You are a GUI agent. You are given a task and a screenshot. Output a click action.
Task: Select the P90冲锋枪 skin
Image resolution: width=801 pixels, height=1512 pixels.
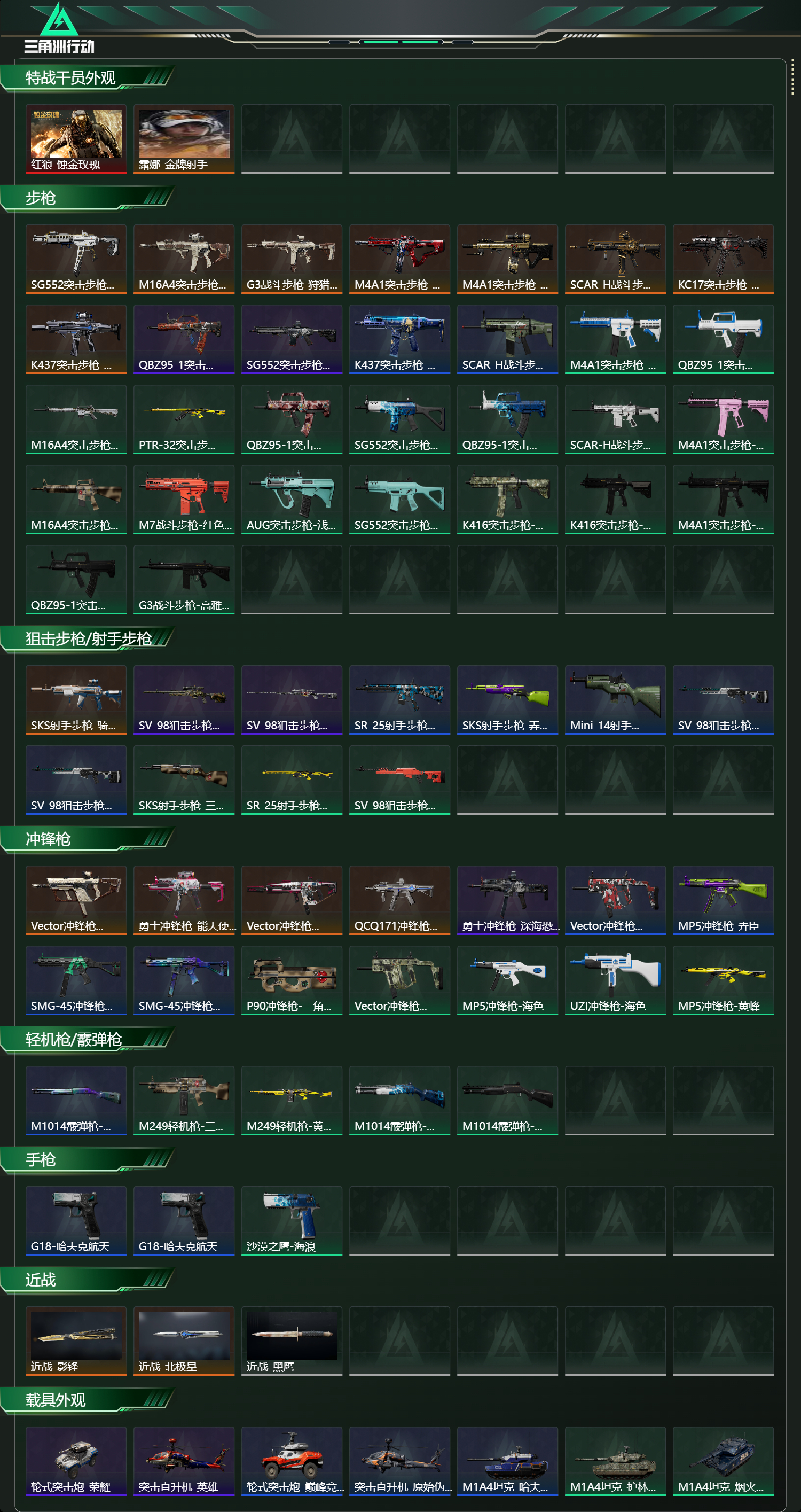pyautogui.click(x=292, y=980)
